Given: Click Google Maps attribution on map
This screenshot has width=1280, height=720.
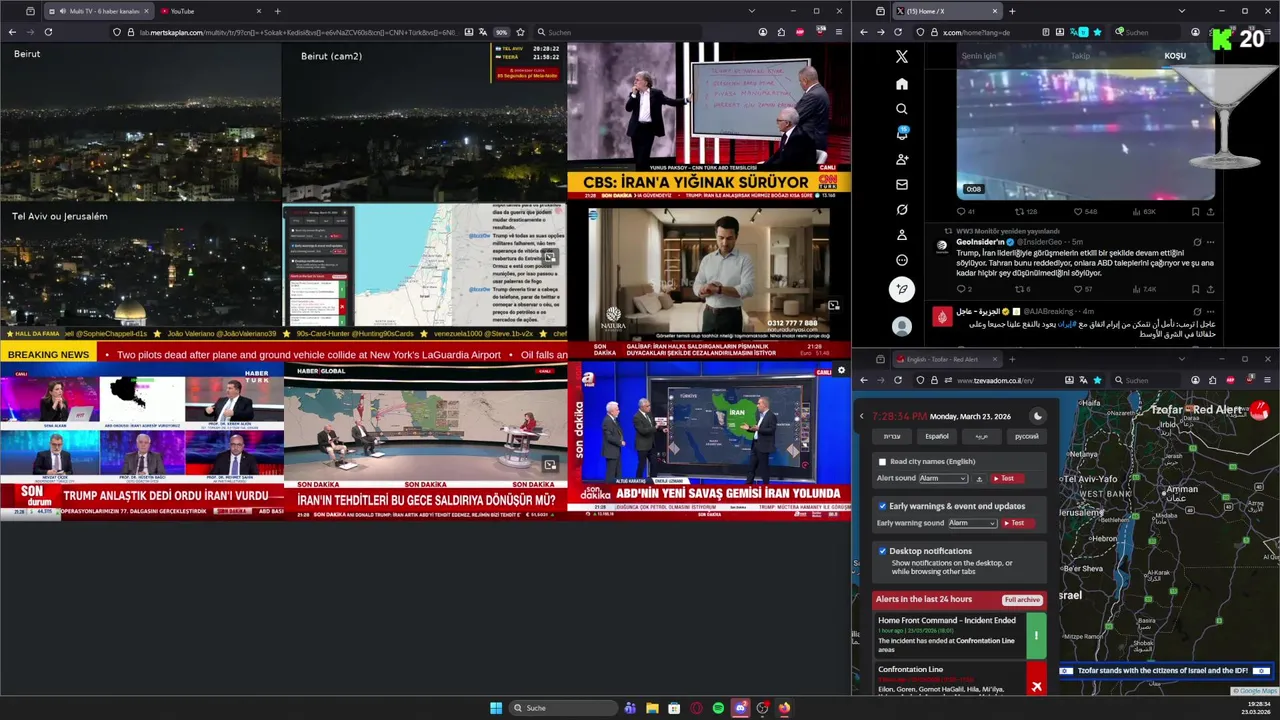Looking at the screenshot, I should [x=1255, y=691].
